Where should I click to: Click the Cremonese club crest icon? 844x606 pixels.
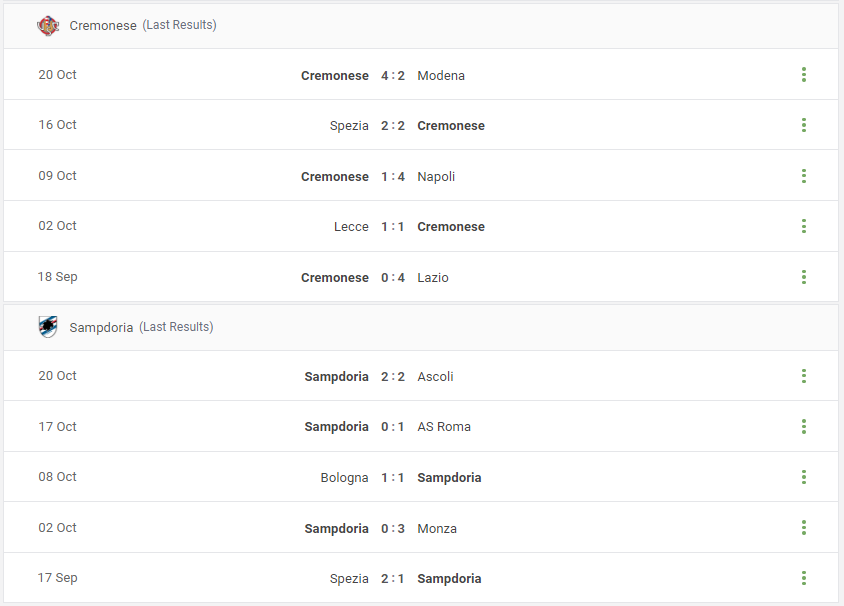(48, 25)
